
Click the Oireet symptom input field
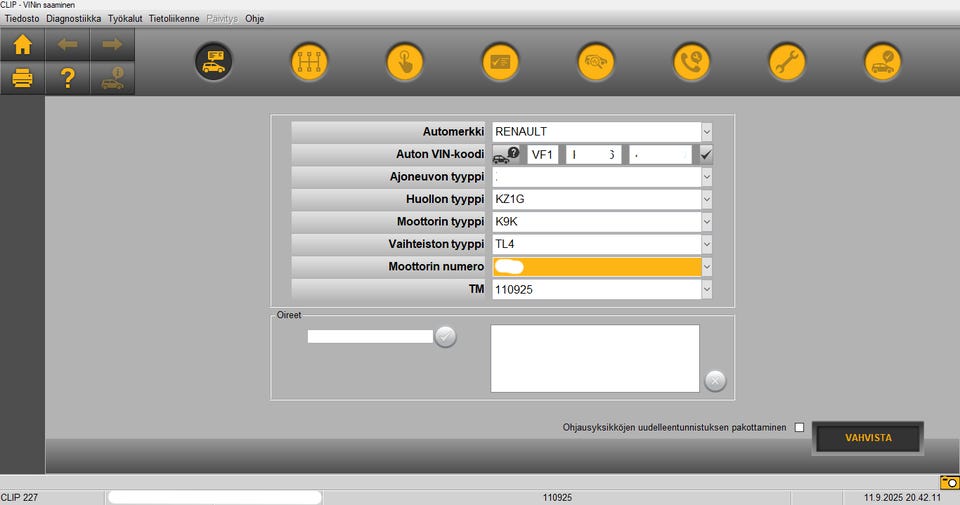370,336
